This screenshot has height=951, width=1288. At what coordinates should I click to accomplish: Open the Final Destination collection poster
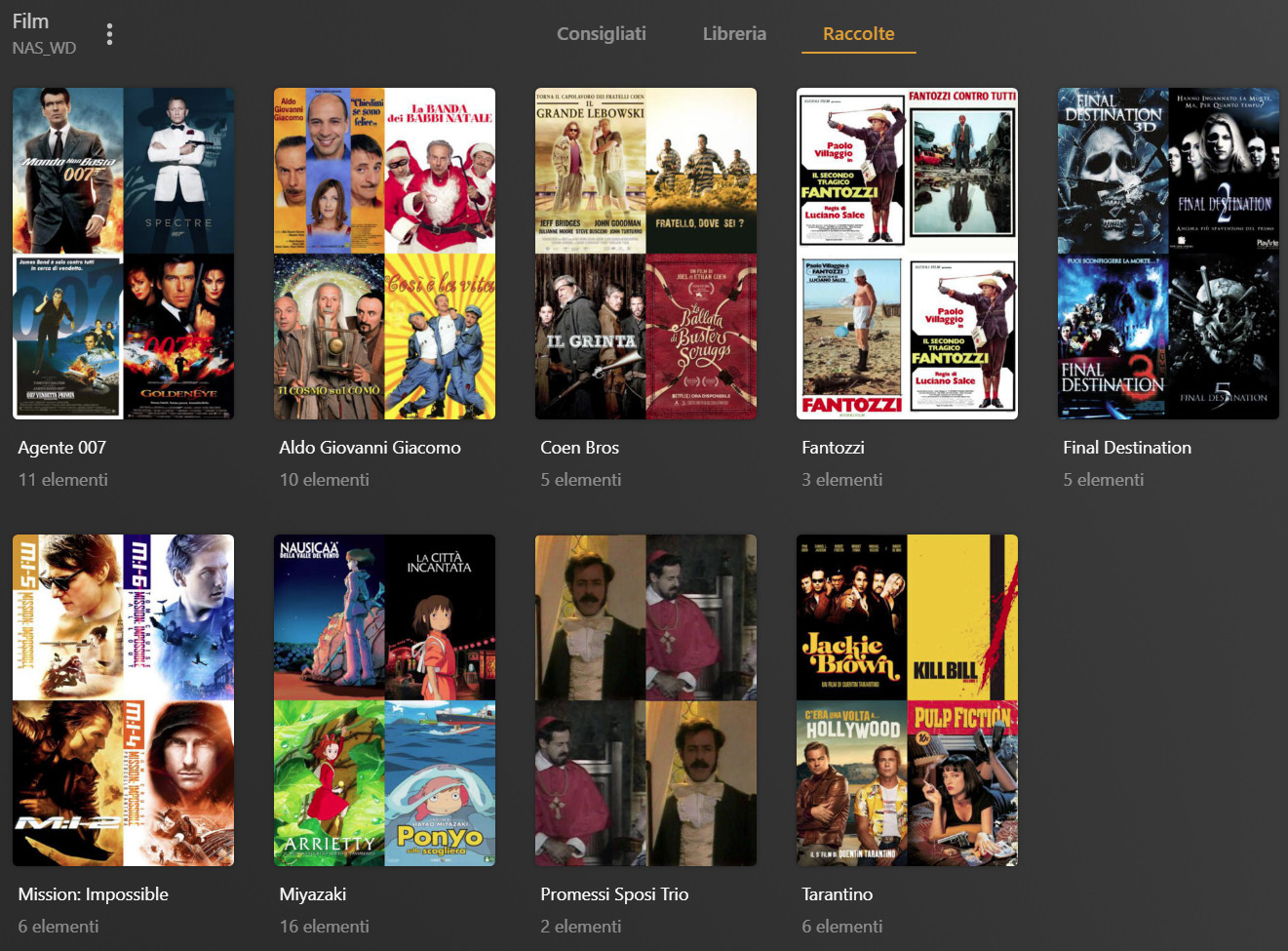pyautogui.click(x=1168, y=254)
